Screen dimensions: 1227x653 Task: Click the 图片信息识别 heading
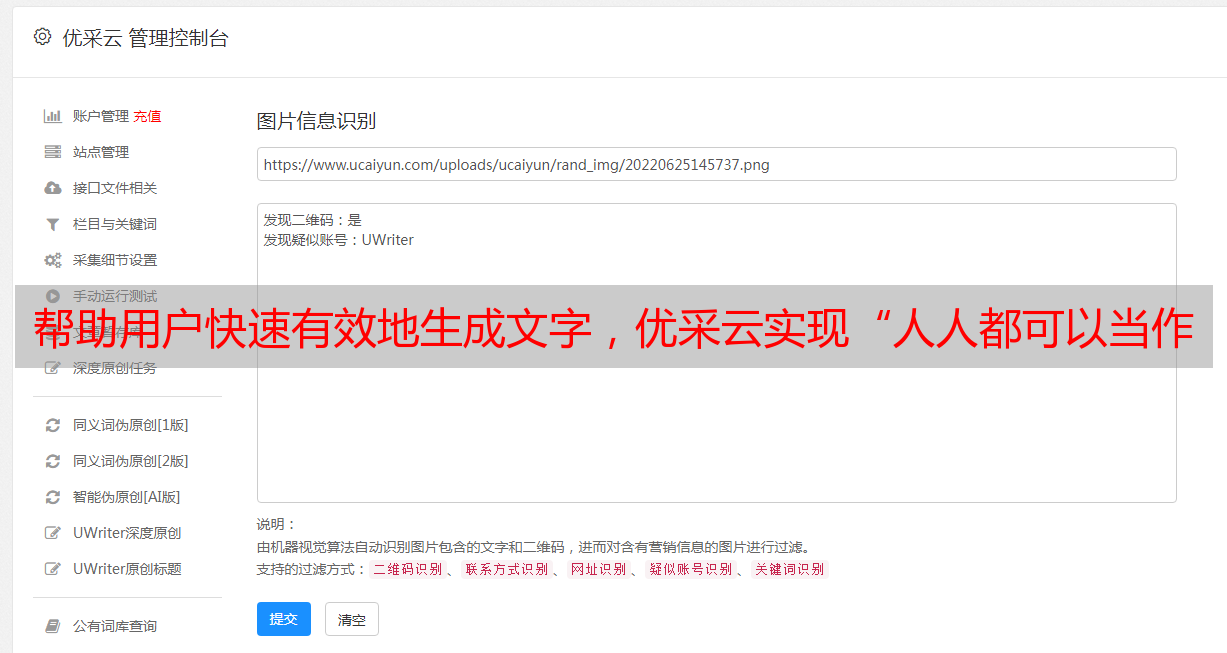pyautogui.click(x=316, y=121)
